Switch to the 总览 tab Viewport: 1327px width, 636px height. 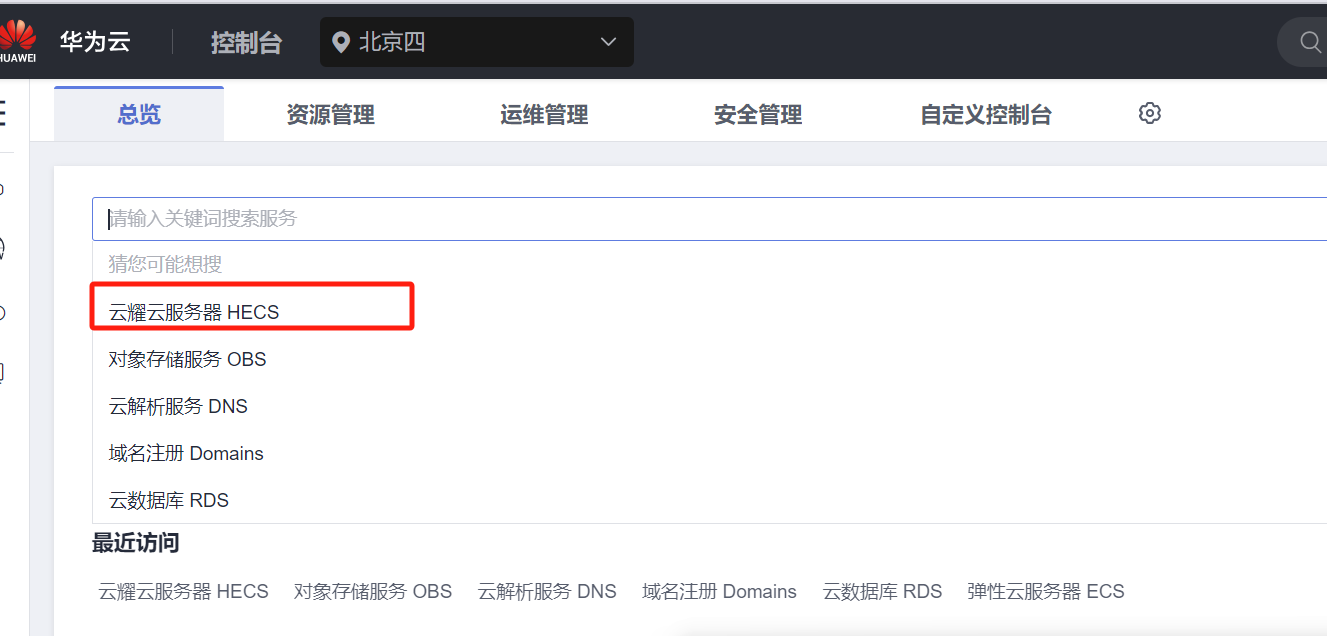click(139, 115)
